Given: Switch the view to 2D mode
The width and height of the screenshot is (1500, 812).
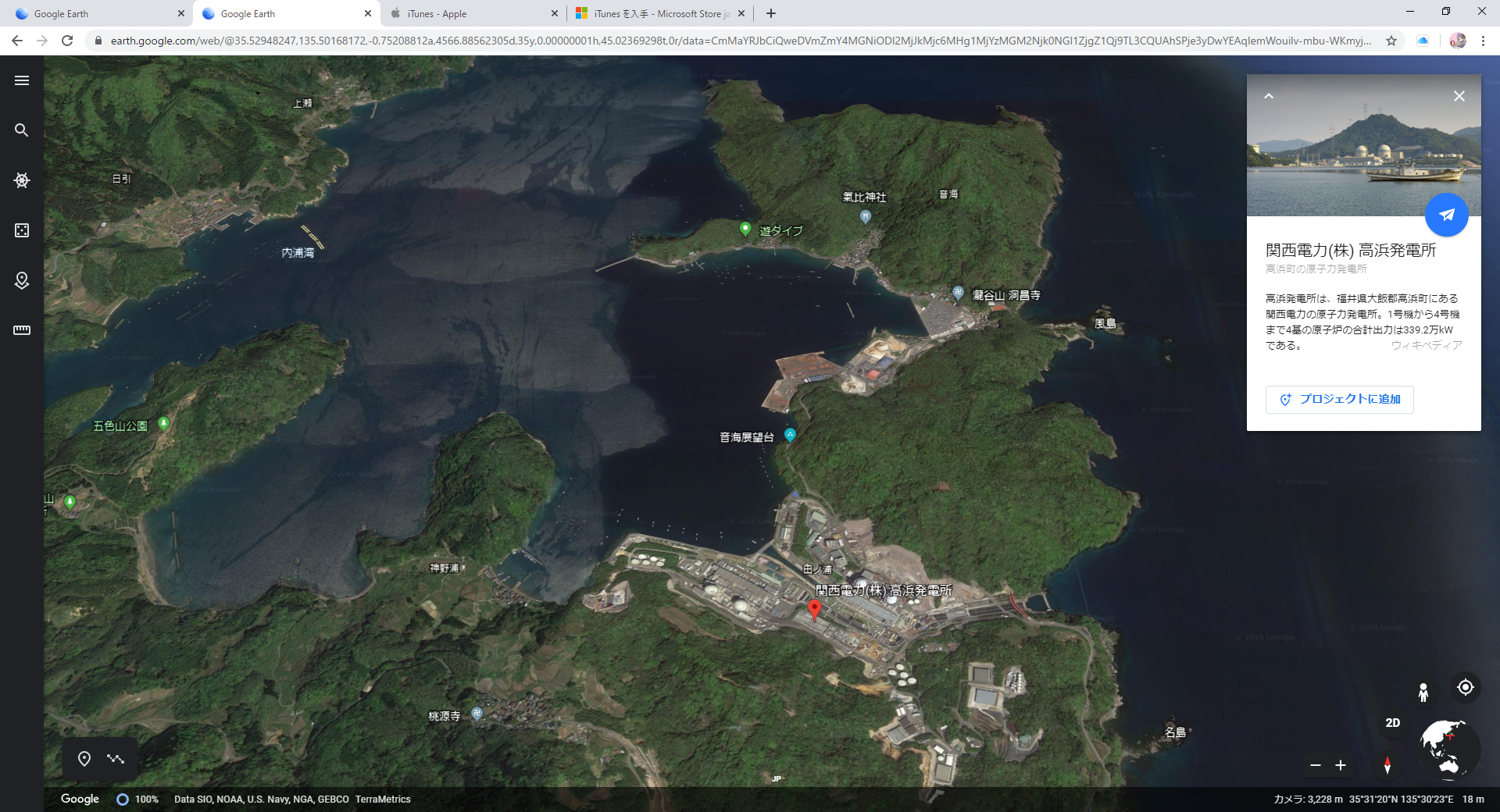Looking at the screenshot, I should pyautogui.click(x=1393, y=723).
